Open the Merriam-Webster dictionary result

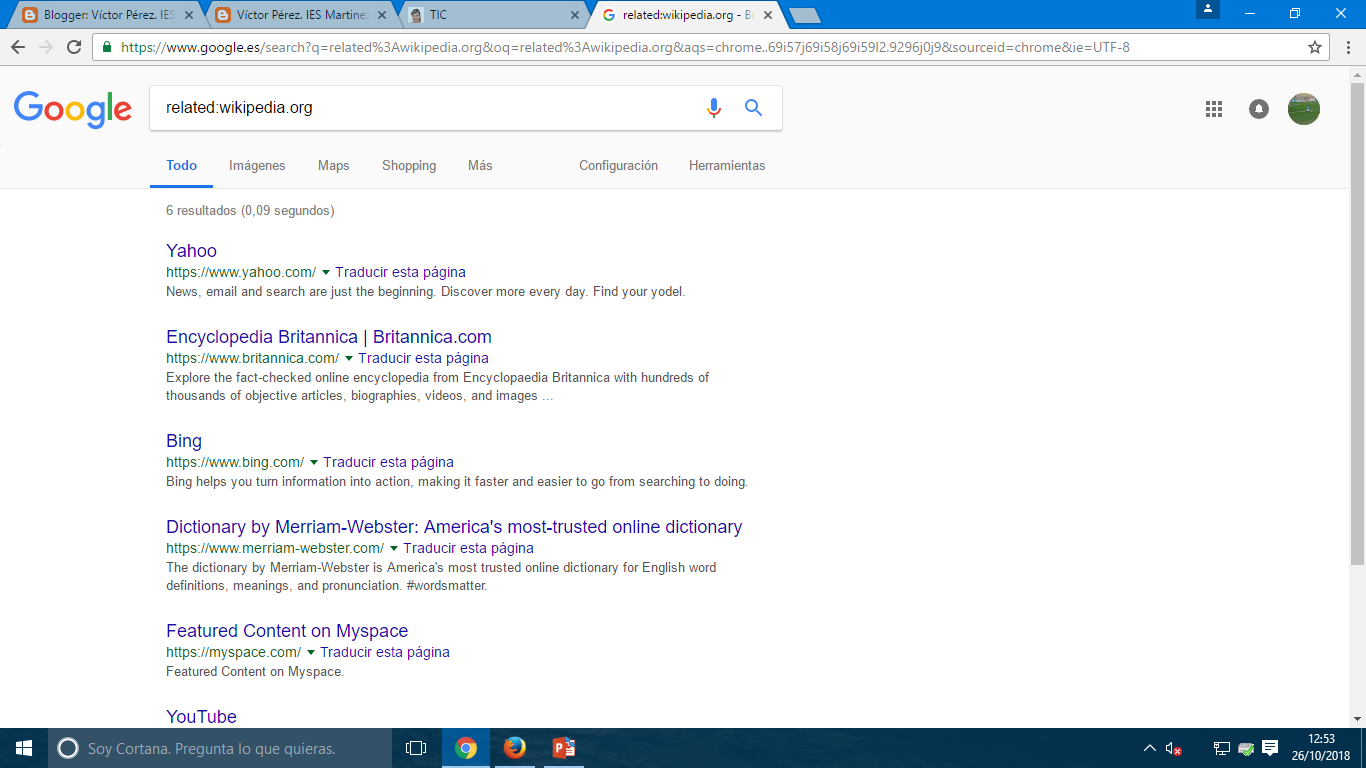click(454, 527)
